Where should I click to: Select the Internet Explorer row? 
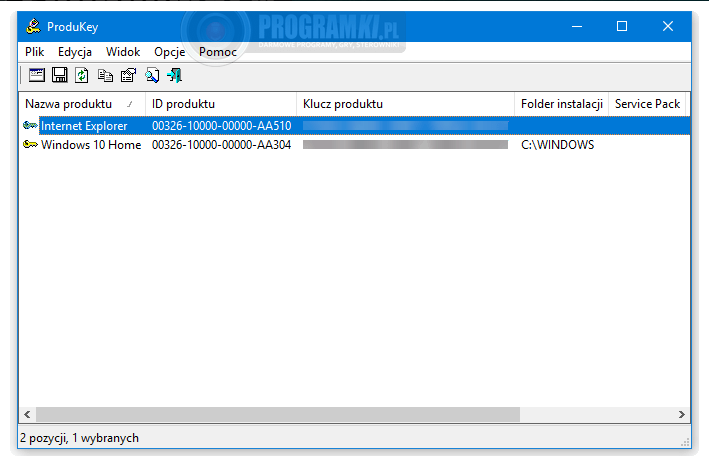tap(354, 126)
